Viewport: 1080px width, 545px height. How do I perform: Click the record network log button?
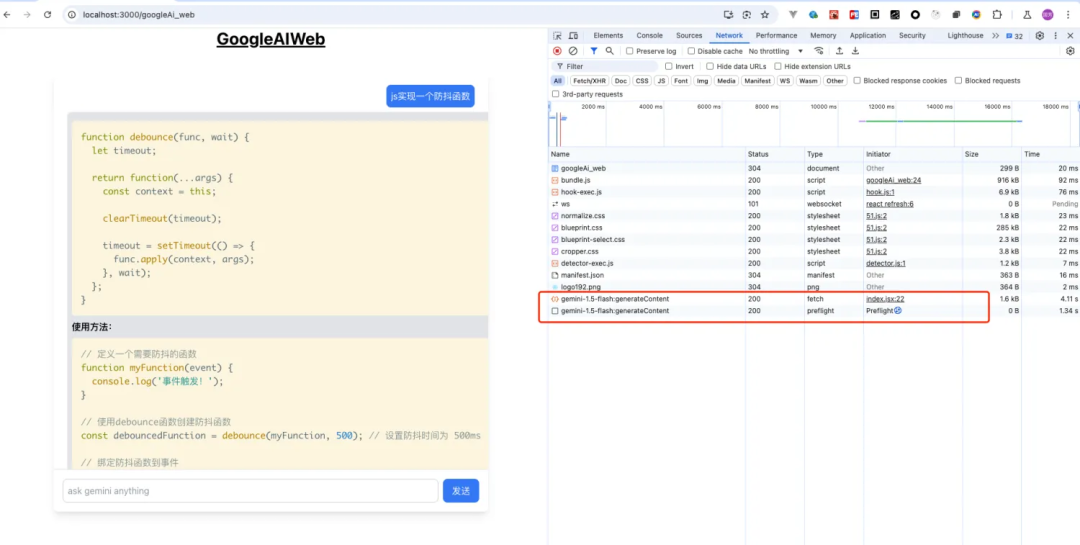(557, 51)
